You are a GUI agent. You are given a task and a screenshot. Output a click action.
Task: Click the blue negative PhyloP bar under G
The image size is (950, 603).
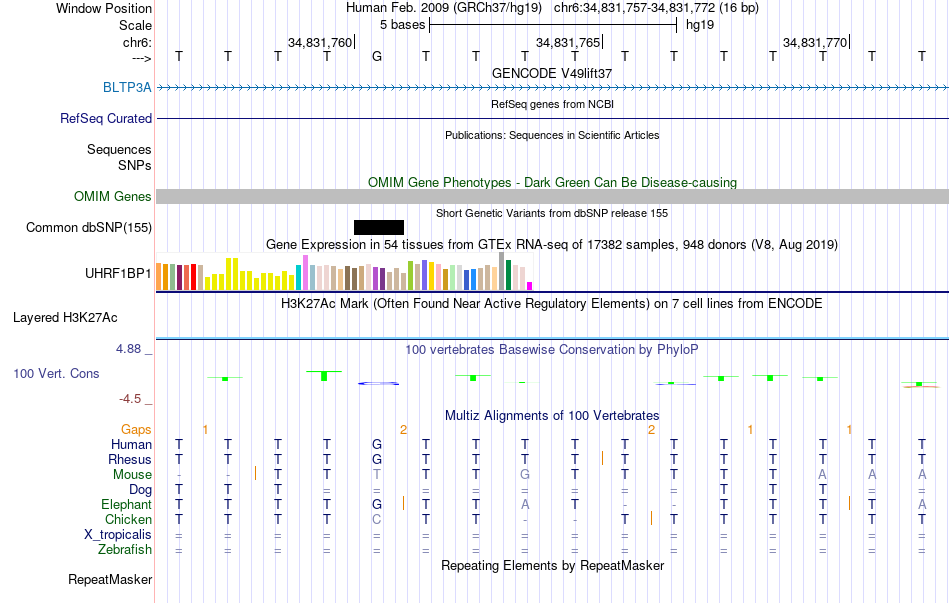coord(378,384)
